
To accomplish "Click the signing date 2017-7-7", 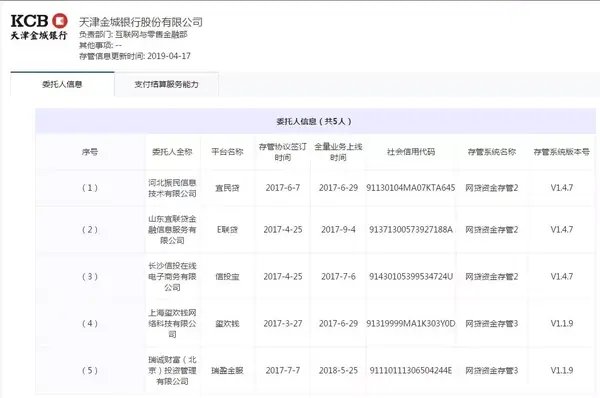I will tap(283, 370).
